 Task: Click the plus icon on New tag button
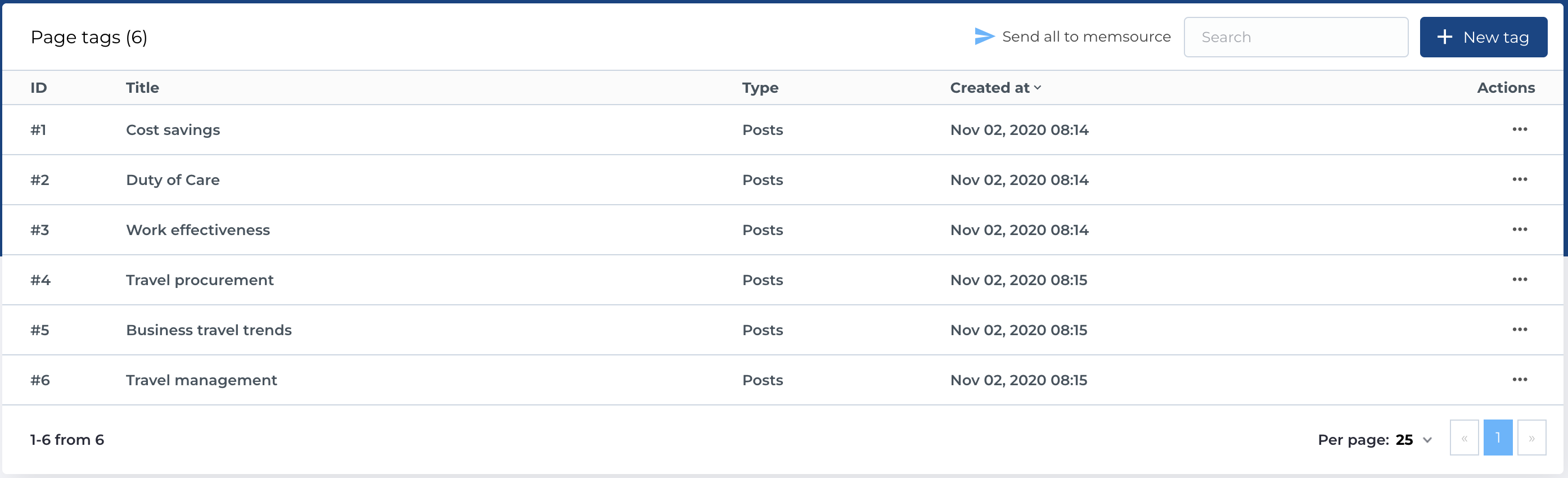coord(1444,37)
